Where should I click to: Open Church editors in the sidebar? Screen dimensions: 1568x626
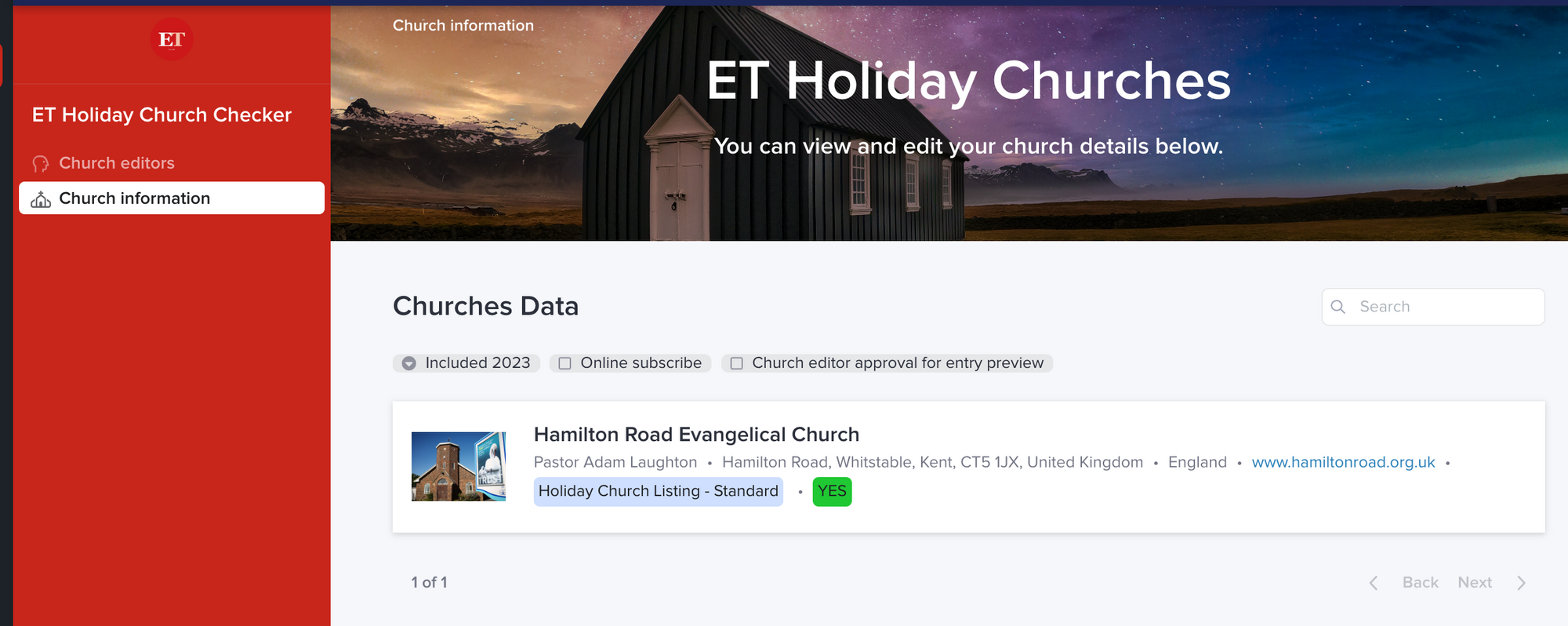coord(117,163)
